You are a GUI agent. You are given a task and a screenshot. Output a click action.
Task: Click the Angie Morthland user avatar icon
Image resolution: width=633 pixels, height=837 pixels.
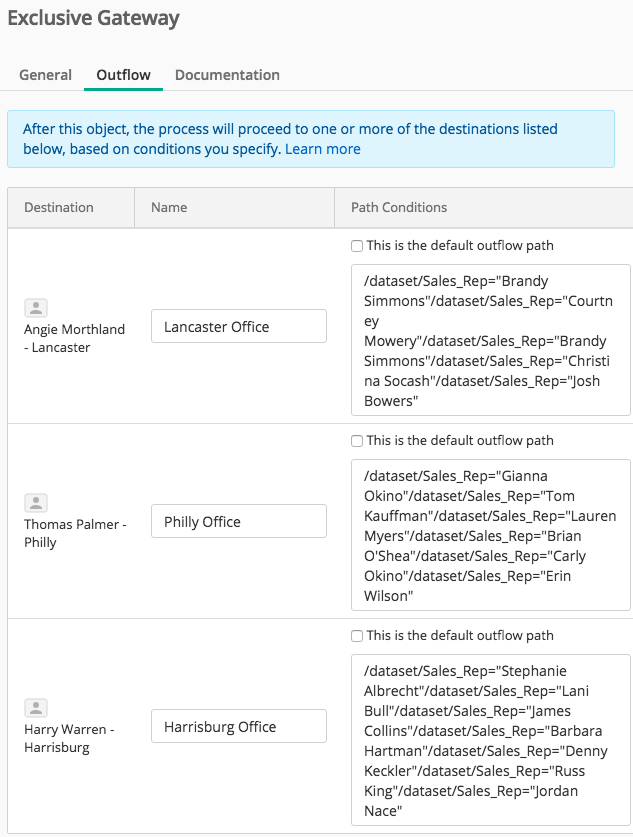point(36,308)
